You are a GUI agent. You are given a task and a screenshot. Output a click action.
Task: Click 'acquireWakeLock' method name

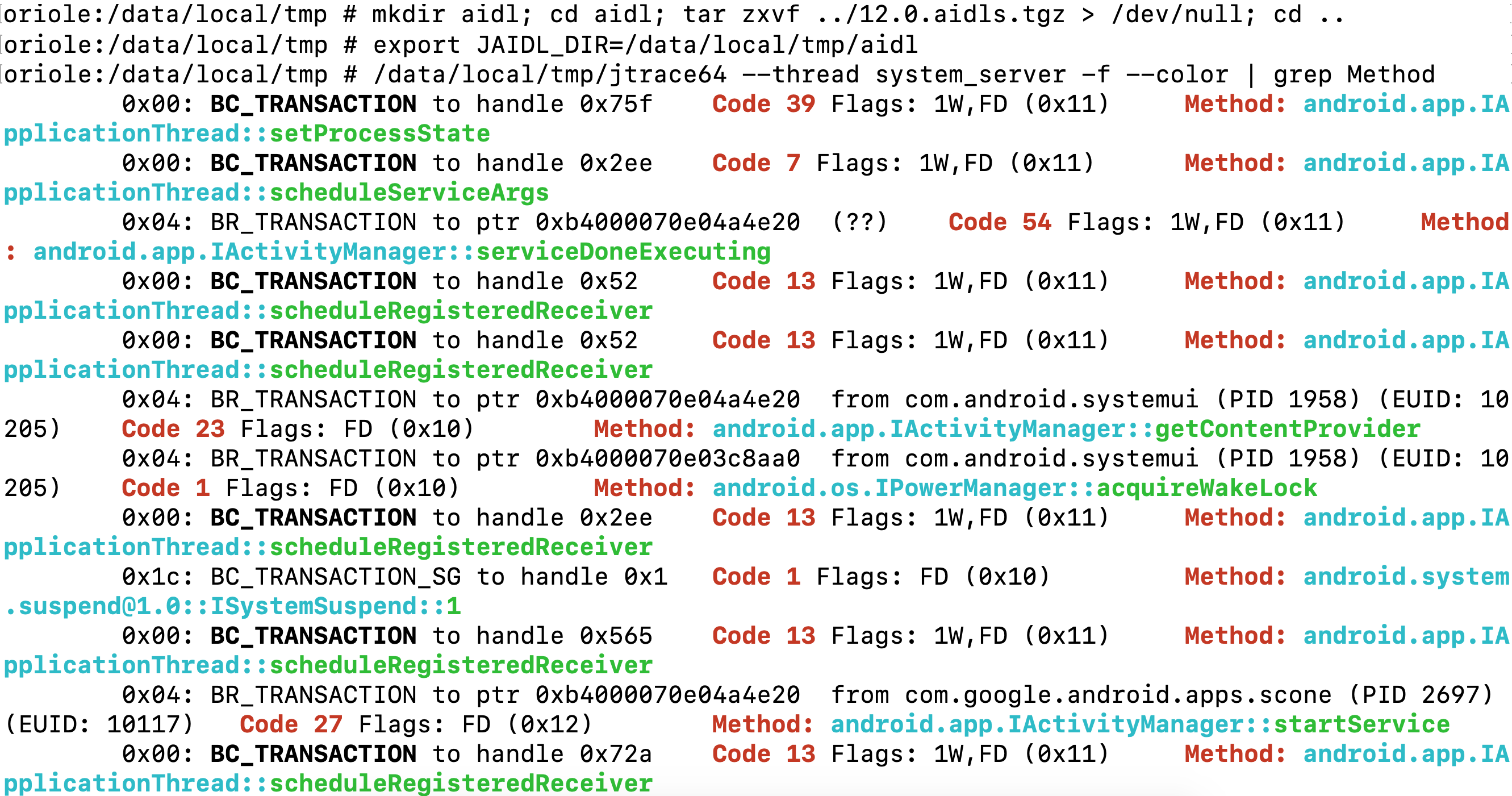click(1207, 488)
